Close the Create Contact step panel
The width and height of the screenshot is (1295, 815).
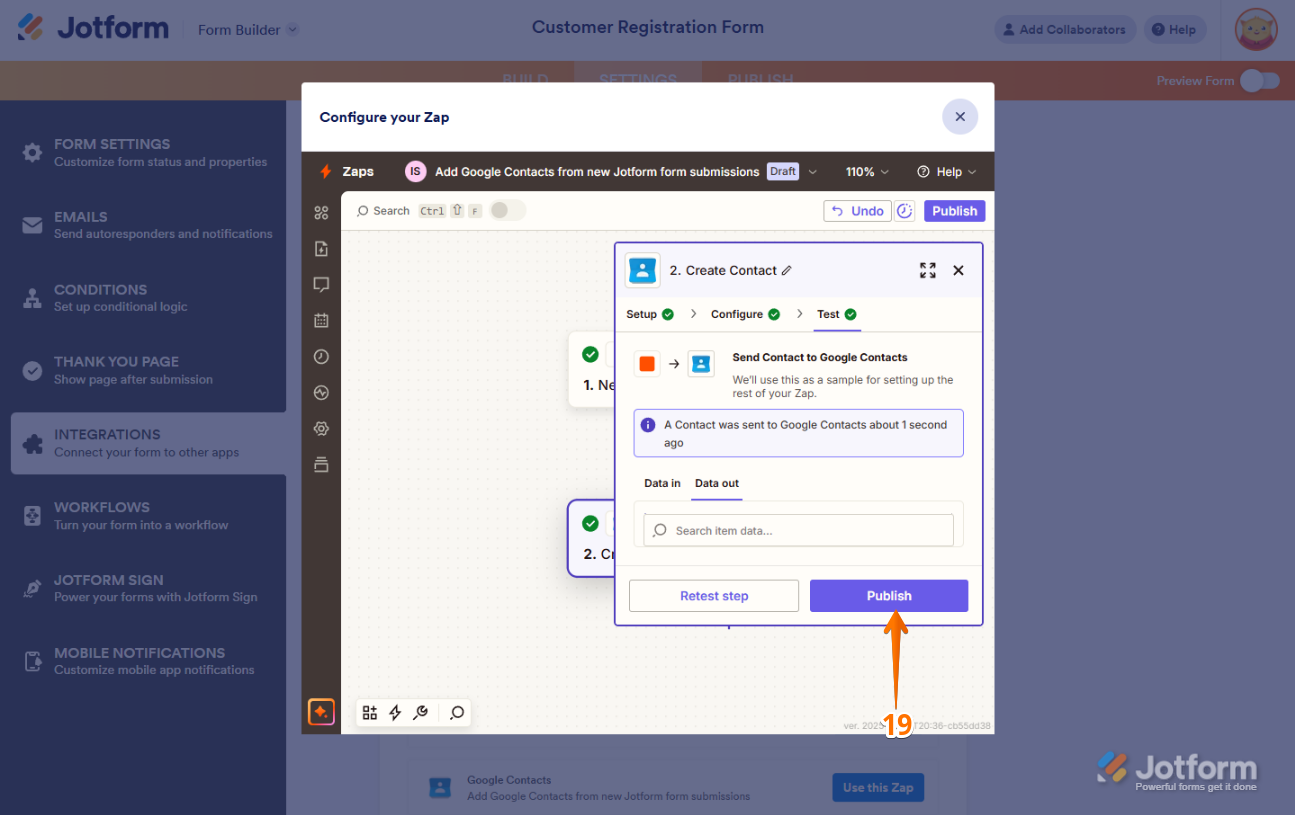tap(958, 270)
